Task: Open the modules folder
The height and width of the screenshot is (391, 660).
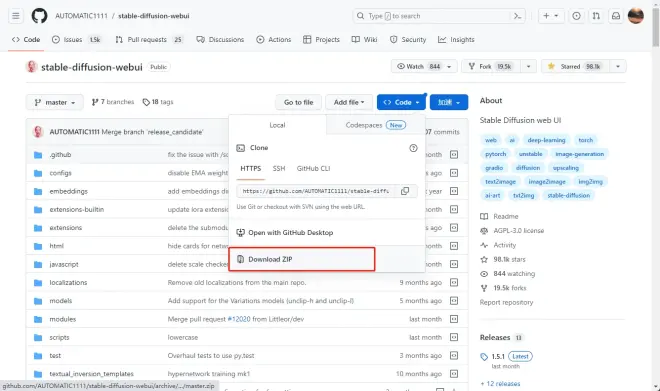Action: pyautogui.click(x=62, y=319)
